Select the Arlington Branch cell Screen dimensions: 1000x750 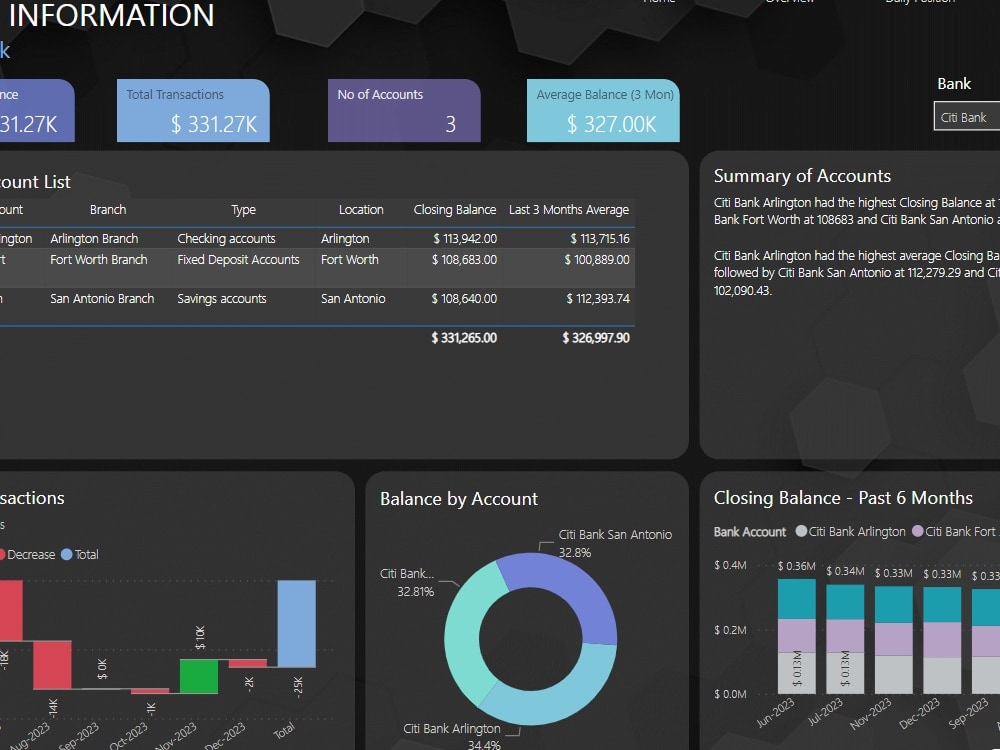(x=94, y=239)
